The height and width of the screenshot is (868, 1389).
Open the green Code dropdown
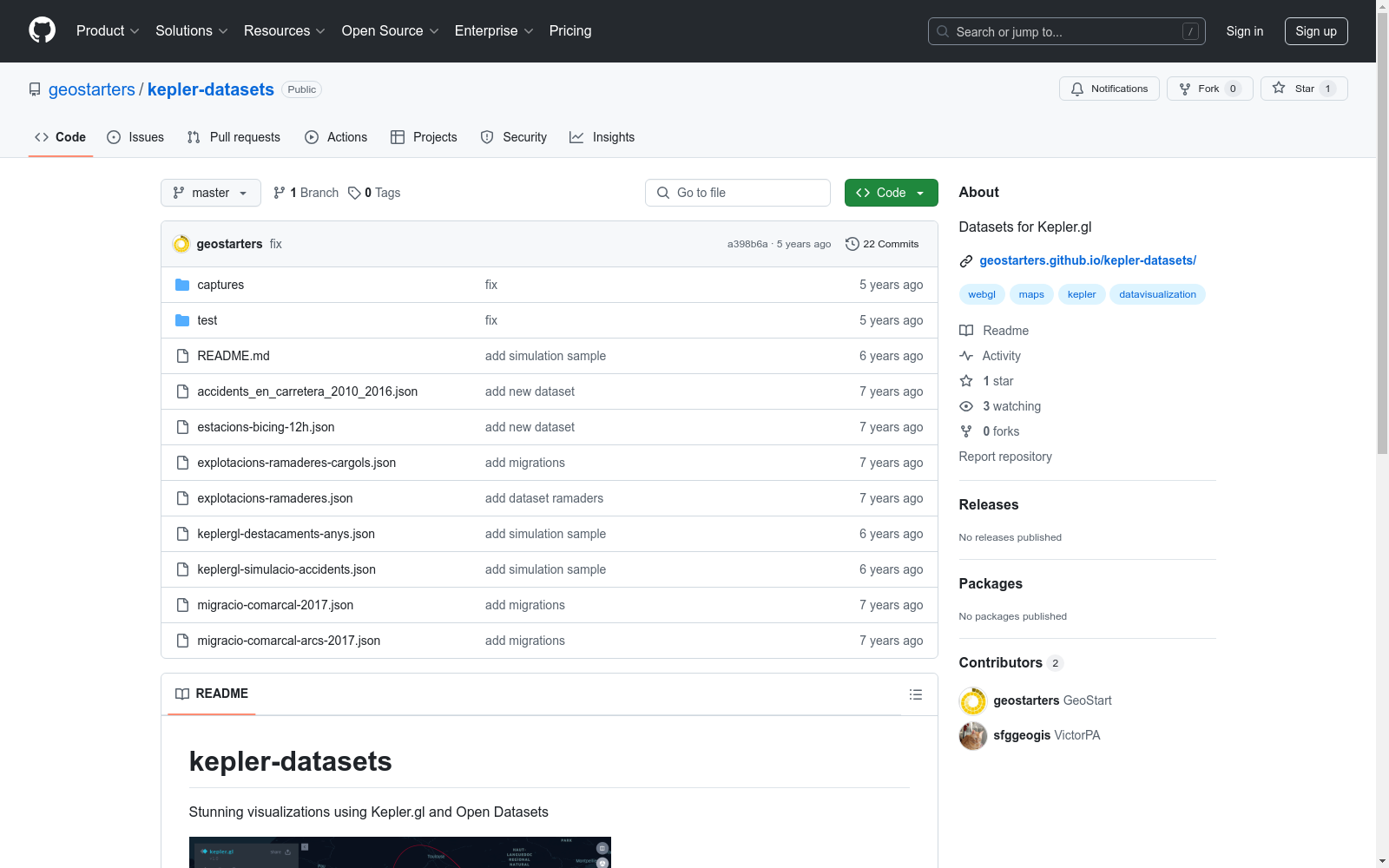click(x=891, y=193)
